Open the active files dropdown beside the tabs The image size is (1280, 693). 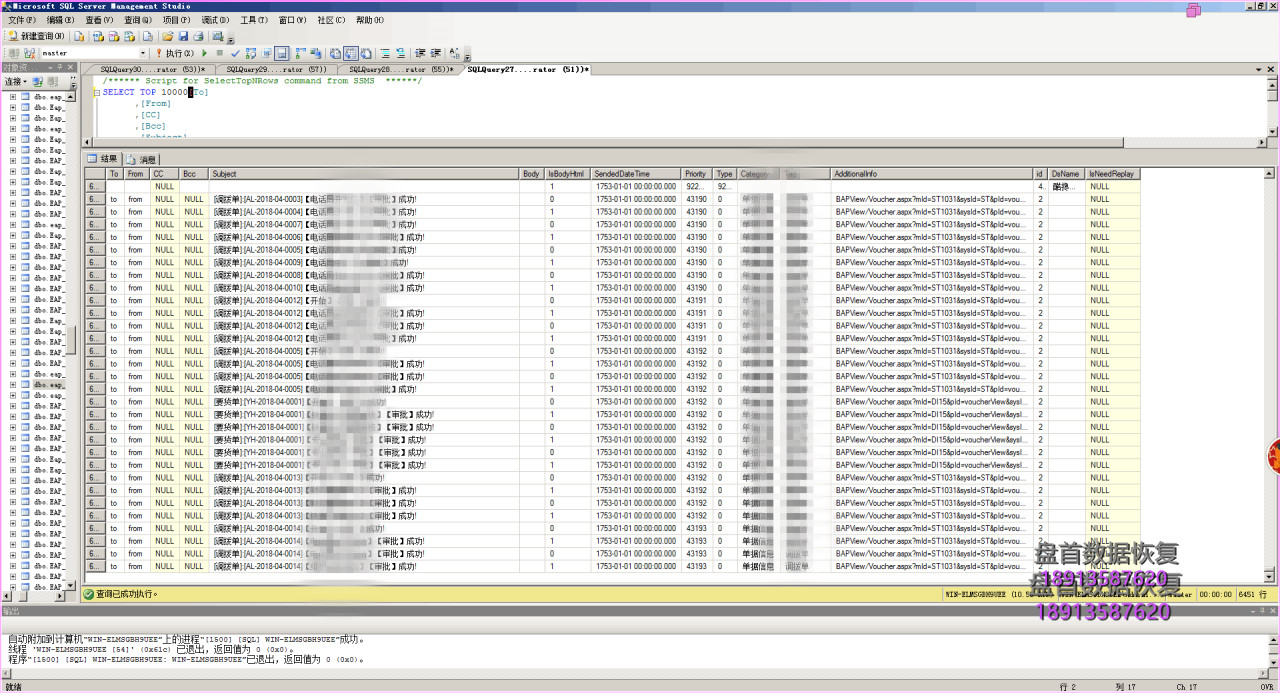click(1259, 69)
